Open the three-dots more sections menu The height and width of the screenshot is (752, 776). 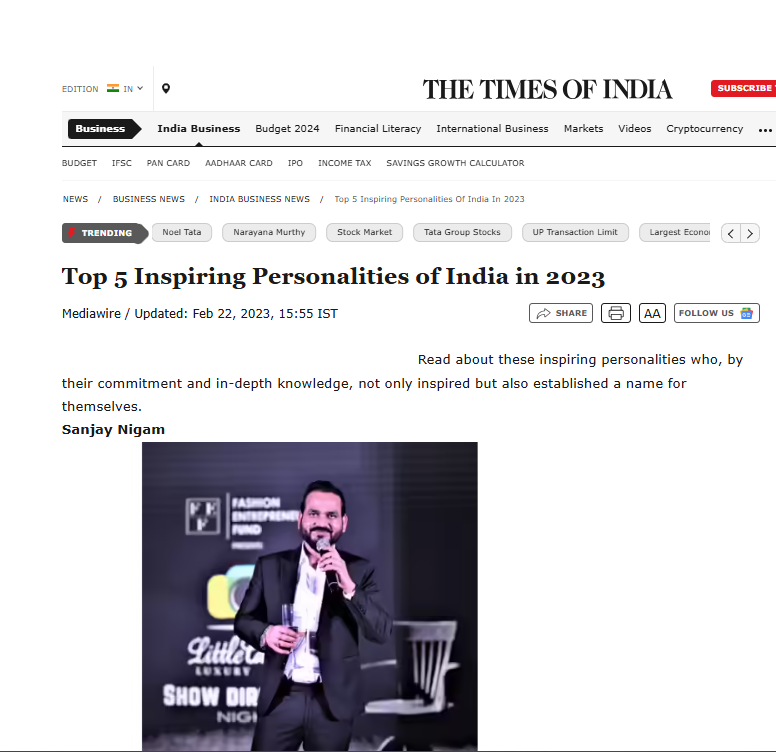pos(765,130)
